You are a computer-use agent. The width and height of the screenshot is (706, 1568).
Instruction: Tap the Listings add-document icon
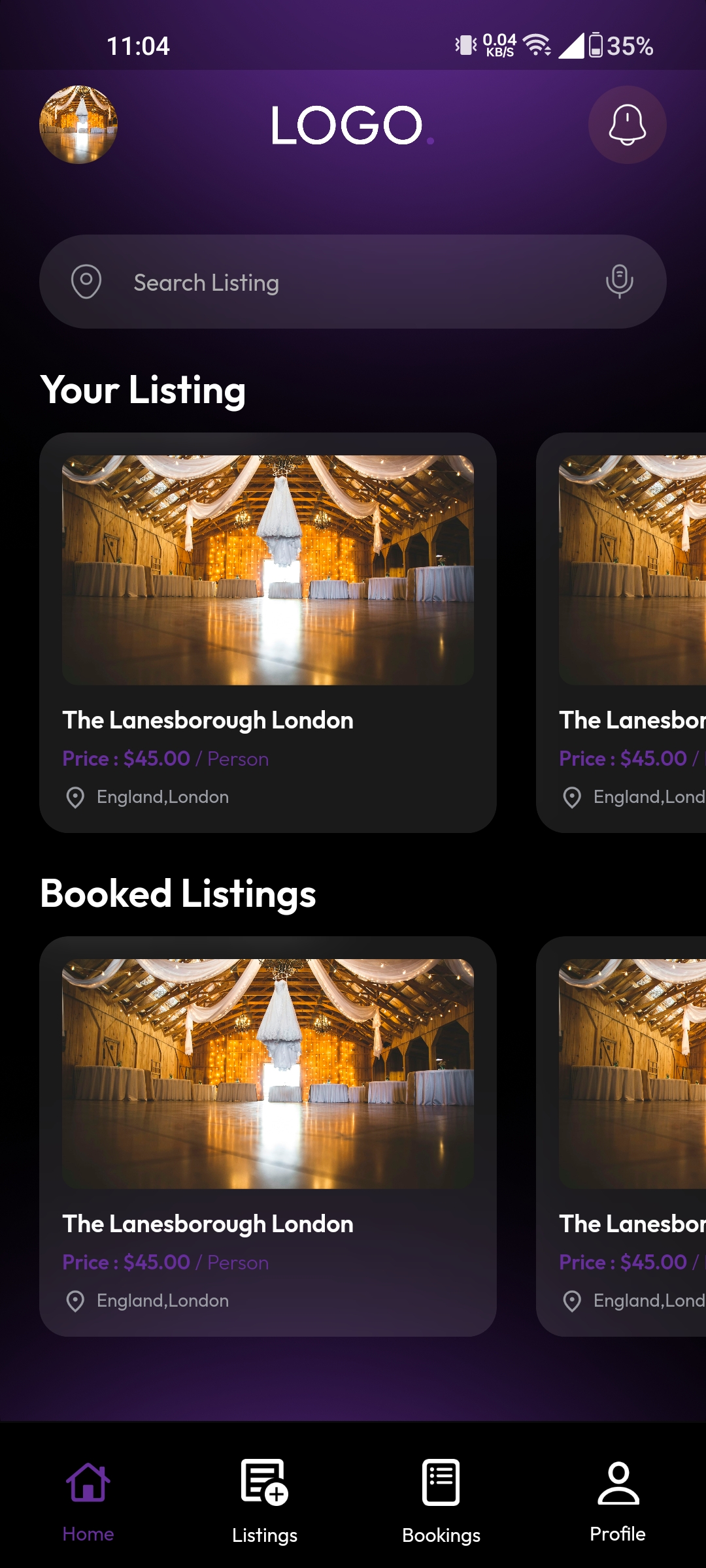pos(264,1482)
